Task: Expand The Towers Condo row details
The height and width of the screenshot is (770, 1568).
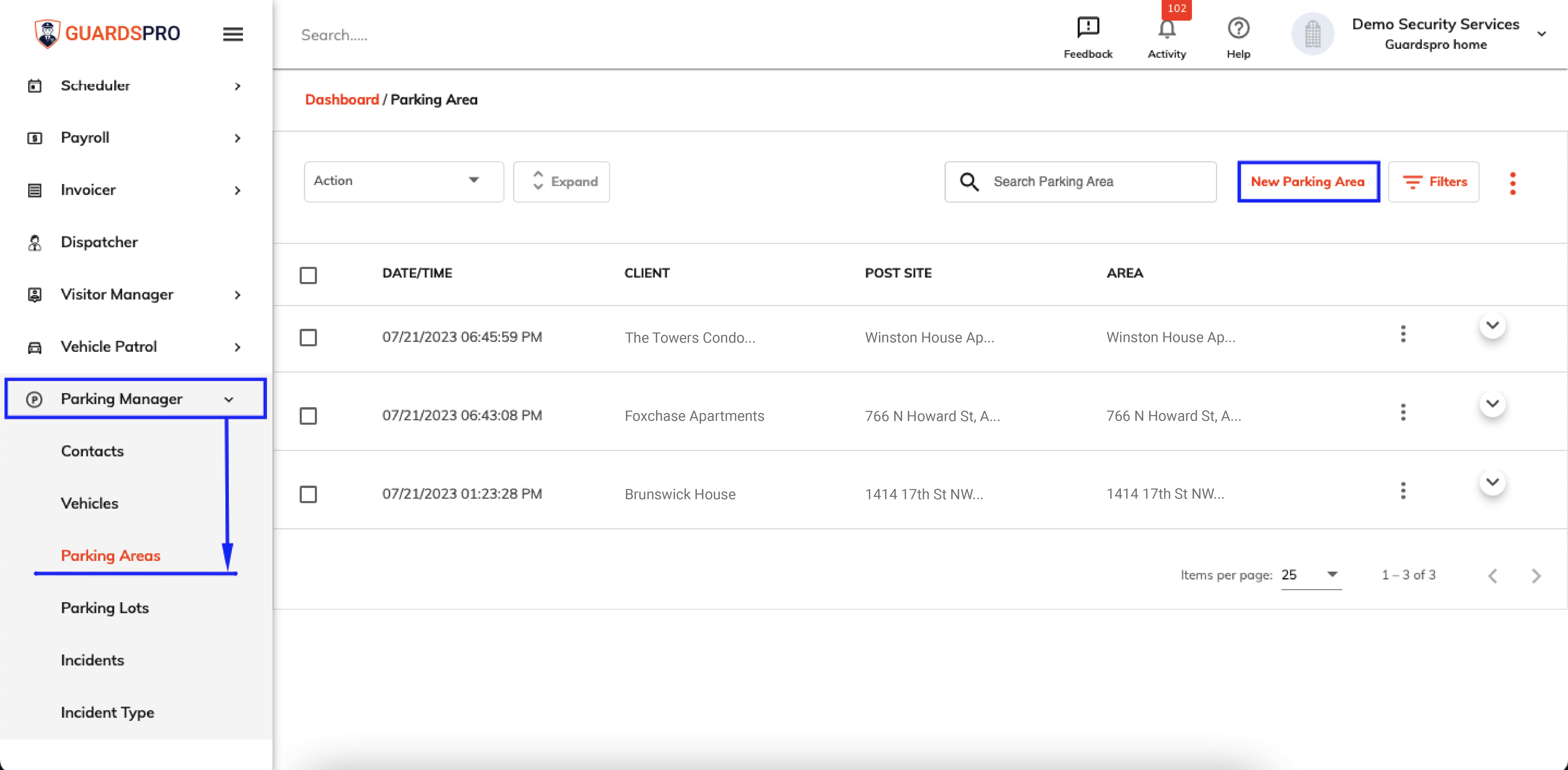Action: [1492, 325]
